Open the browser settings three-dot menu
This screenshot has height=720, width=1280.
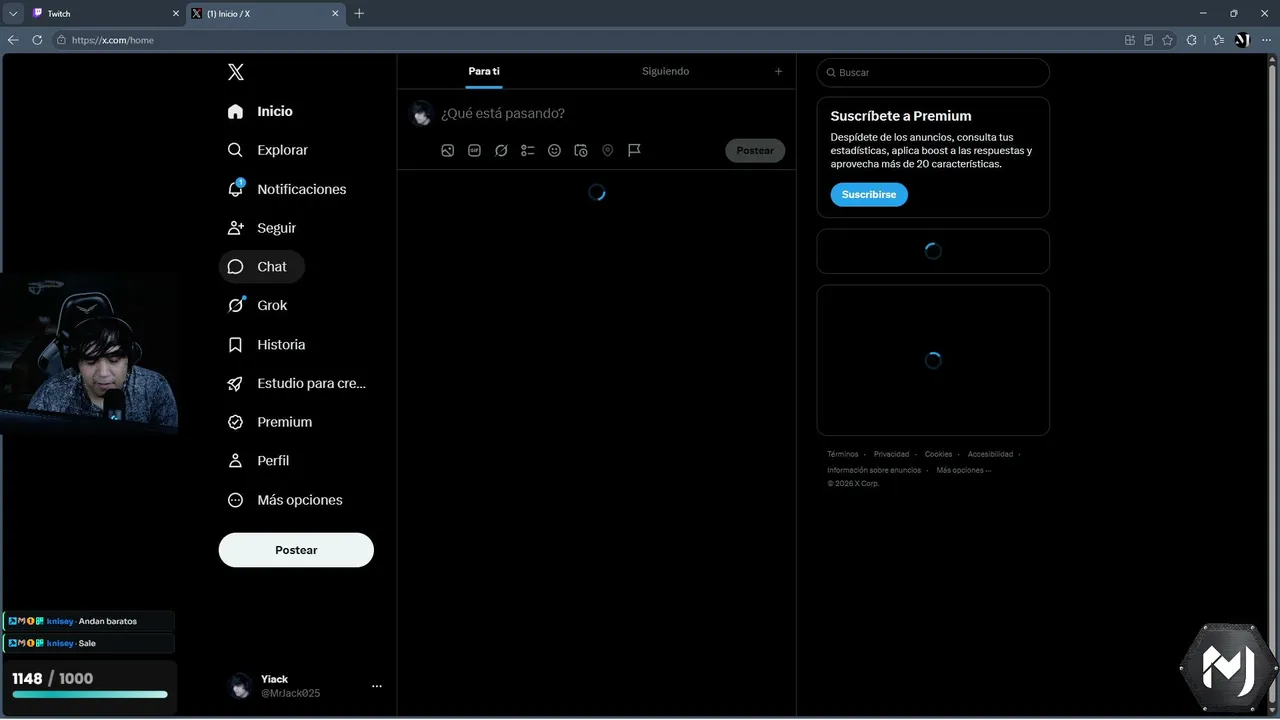pos(1267,40)
